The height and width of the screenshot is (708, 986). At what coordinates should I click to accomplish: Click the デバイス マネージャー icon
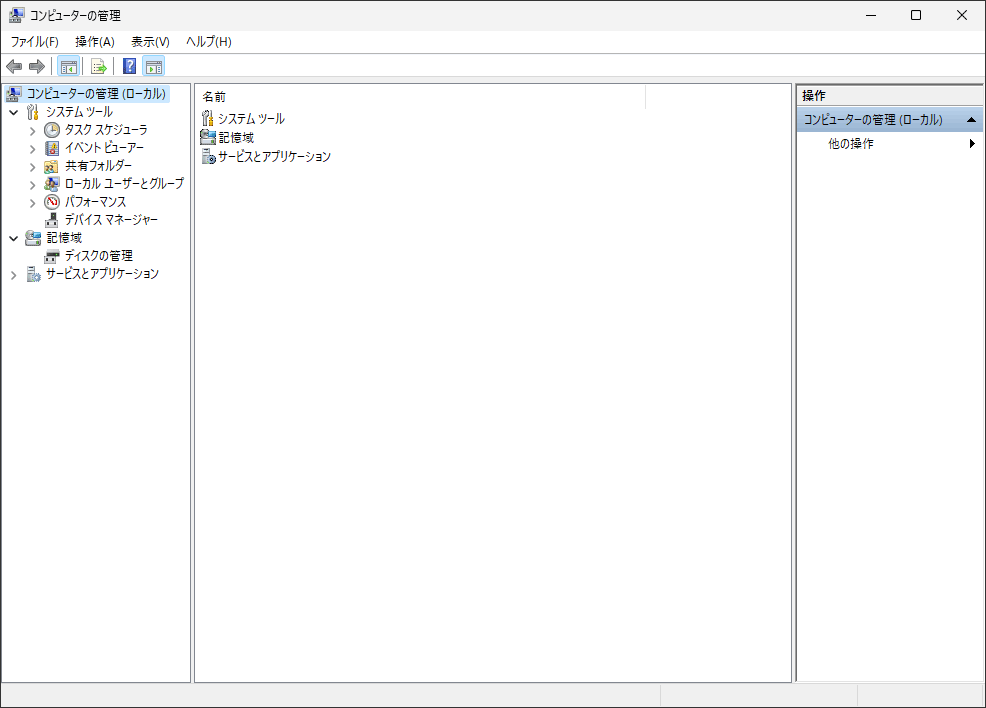tap(52, 220)
